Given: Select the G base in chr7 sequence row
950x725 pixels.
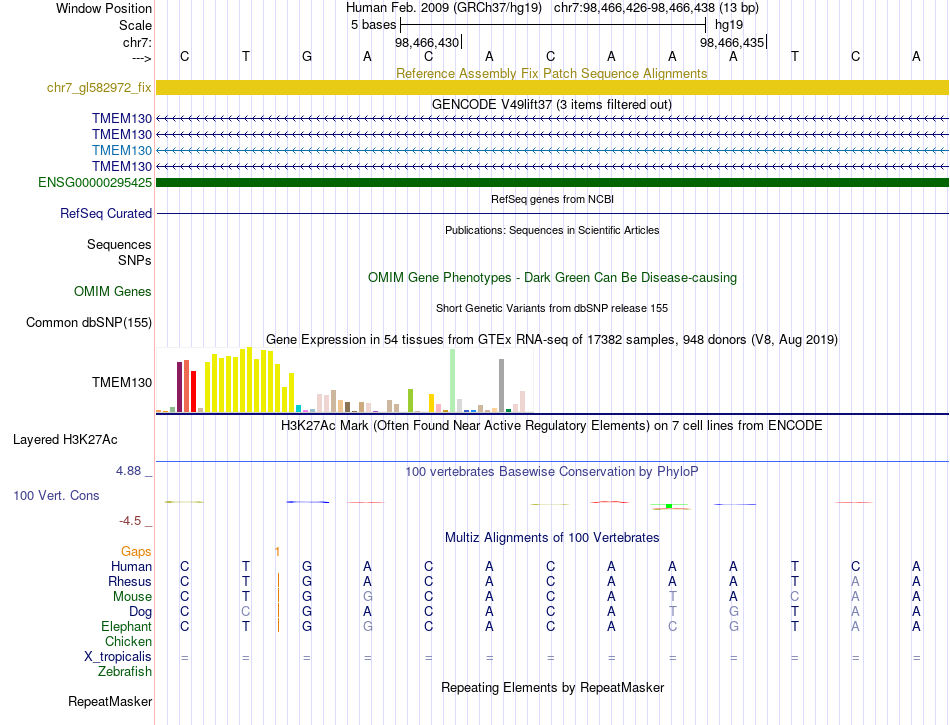Looking at the screenshot, I should click(x=307, y=56).
